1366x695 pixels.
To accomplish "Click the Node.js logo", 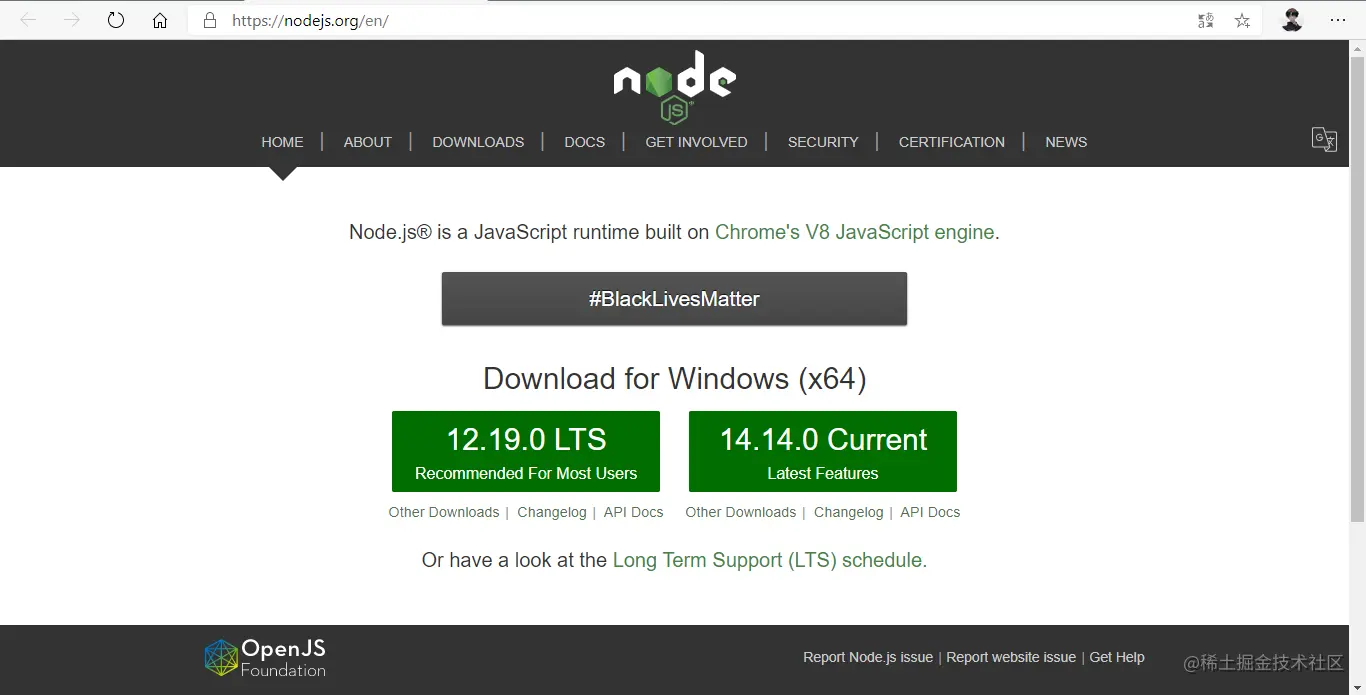I will 675,87.
